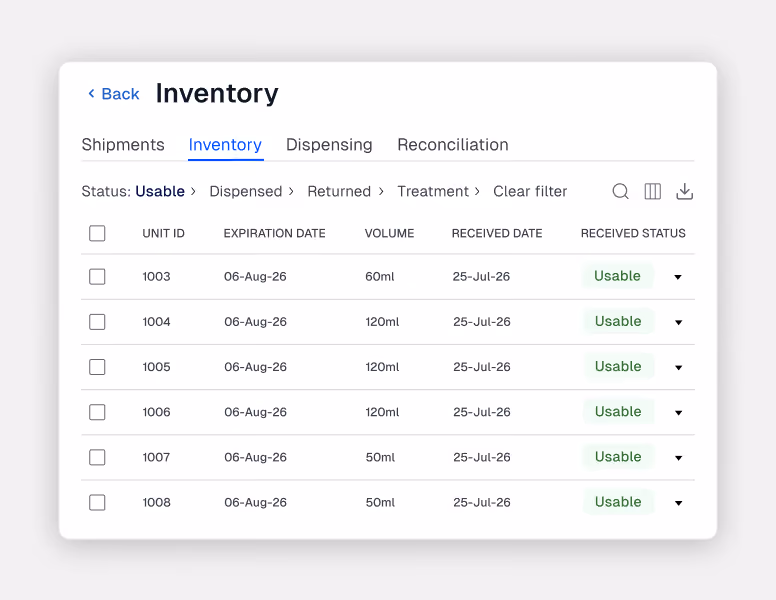
Task: Click unit ID 1005 cell
Action: click(x=156, y=367)
